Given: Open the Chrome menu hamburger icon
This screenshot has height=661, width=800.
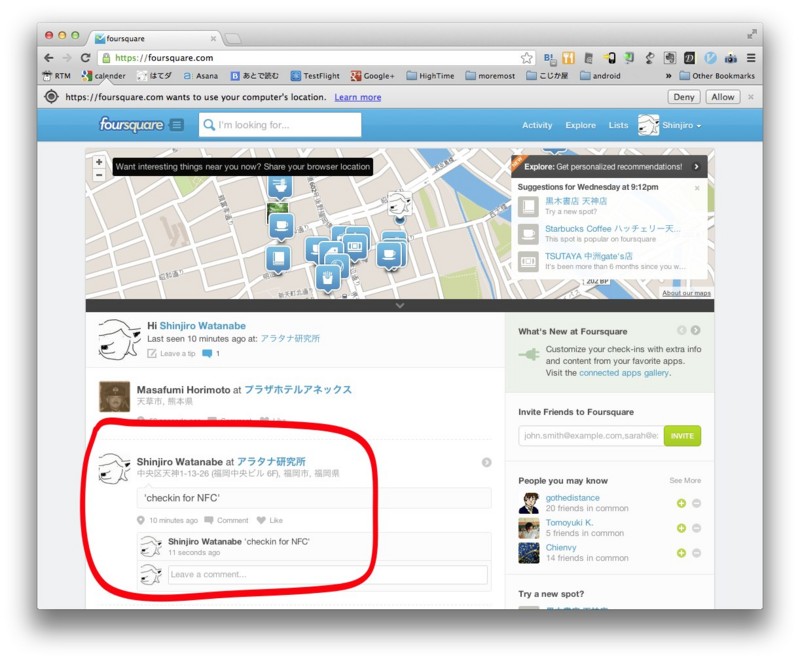Looking at the screenshot, I should click(x=751, y=58).
